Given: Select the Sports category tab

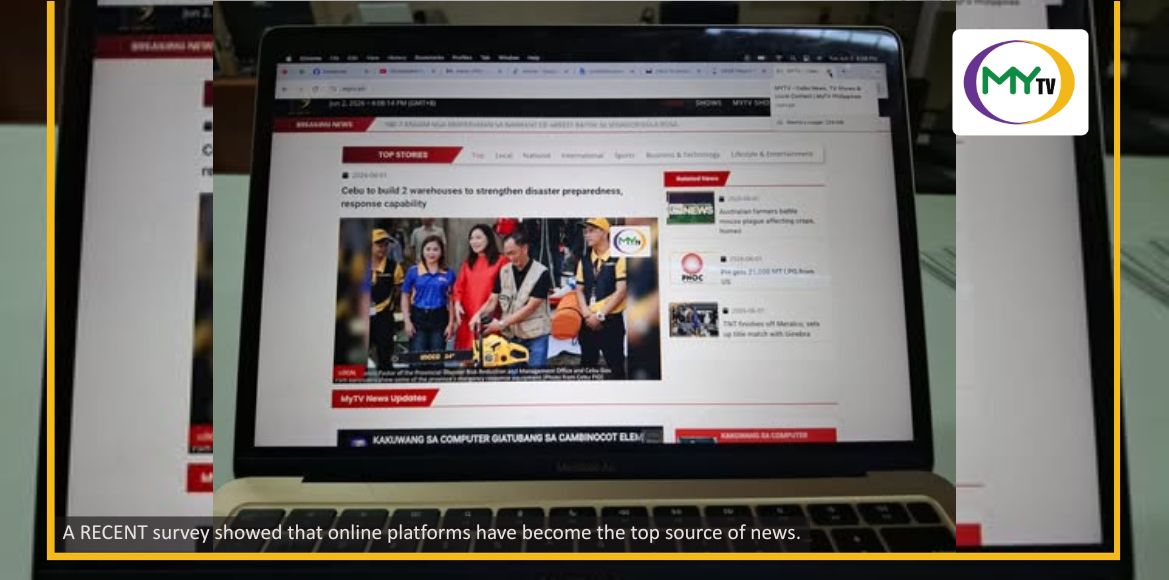Looking at the screenshot, I should point(624,155).
